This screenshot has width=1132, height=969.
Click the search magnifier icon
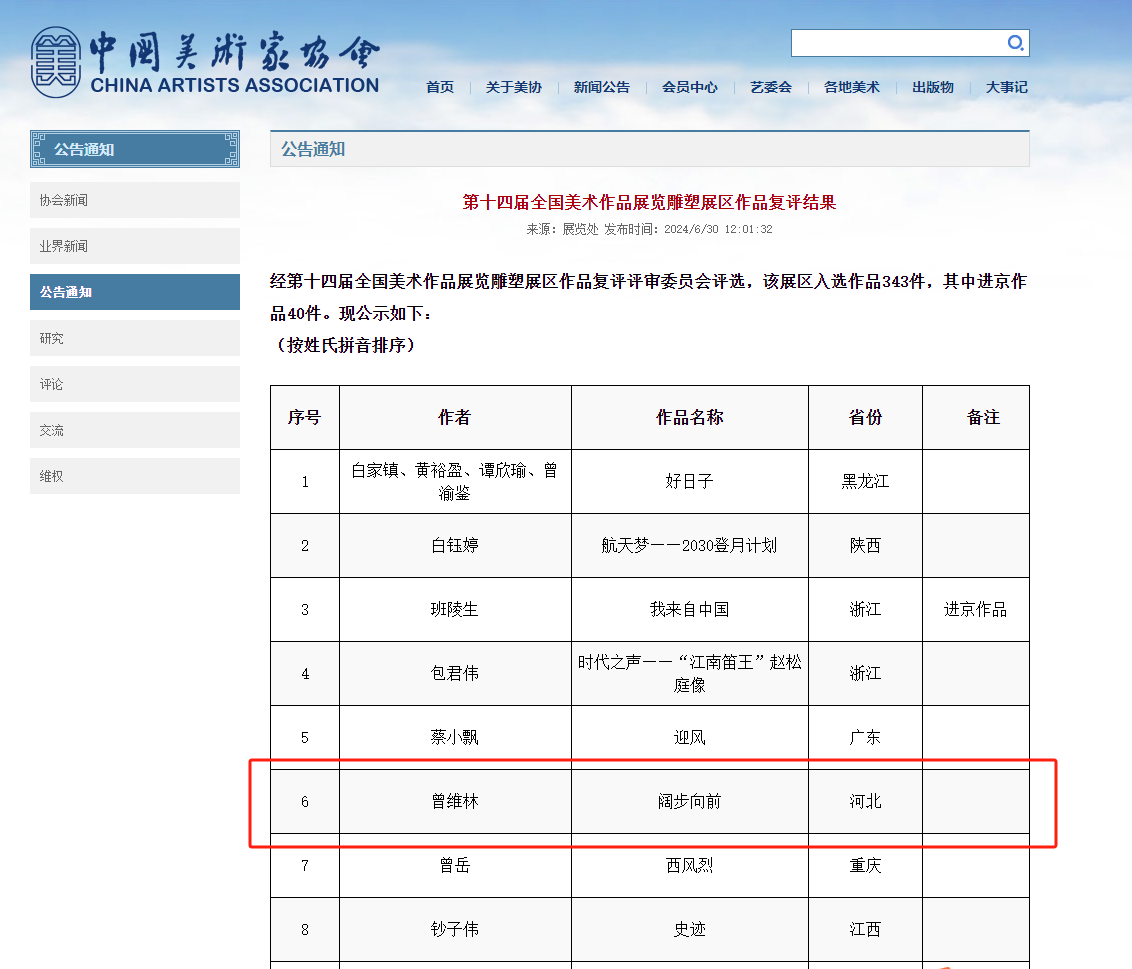[1015, 43]
